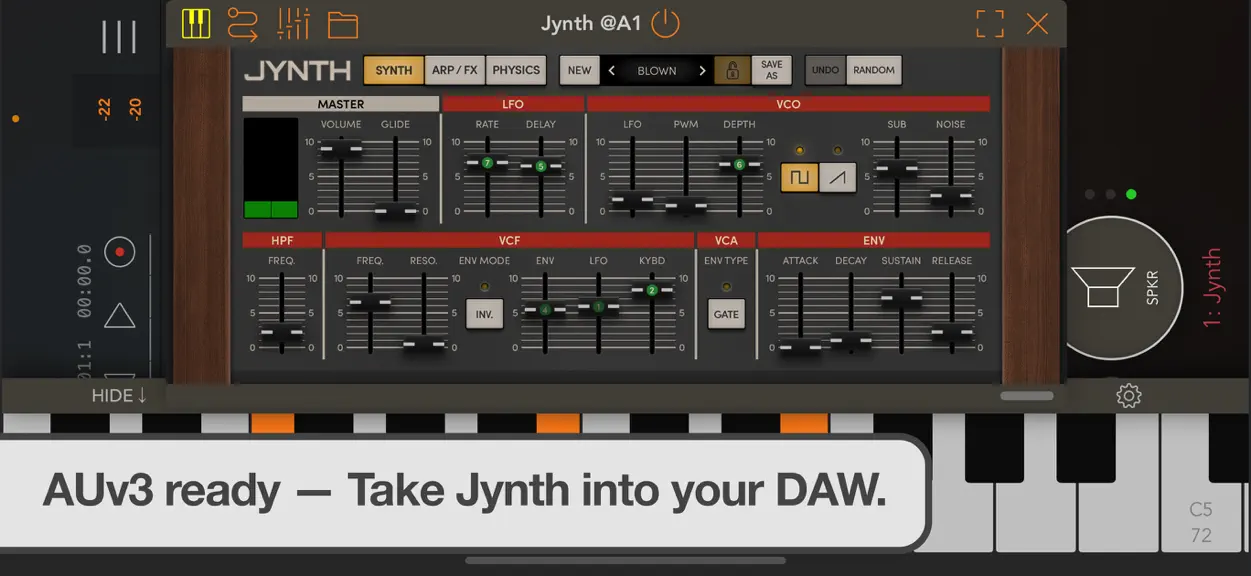Open the preset folder icon
The height and width of the screenshot is (576, 1251).
343,24
